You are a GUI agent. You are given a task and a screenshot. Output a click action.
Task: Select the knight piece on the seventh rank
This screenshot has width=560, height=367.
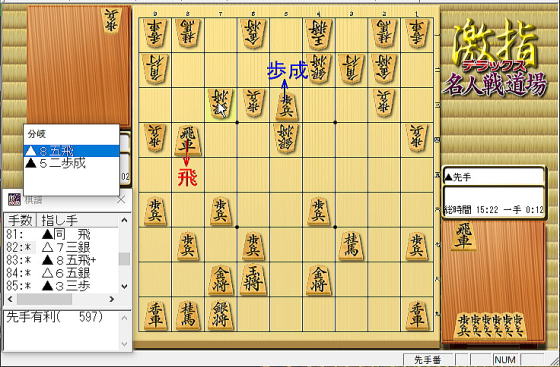coord(351,246)
